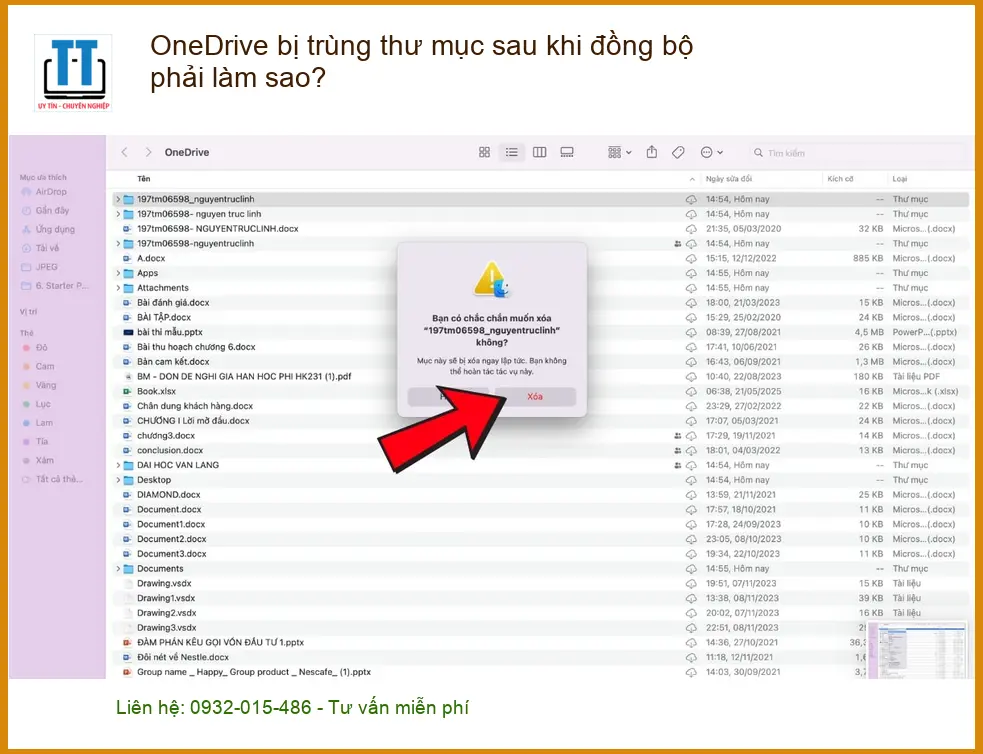Image resolution: width=983 pixels, height=754 pixels.
Task: Expand the Apps folder
Action: point(118,273)
